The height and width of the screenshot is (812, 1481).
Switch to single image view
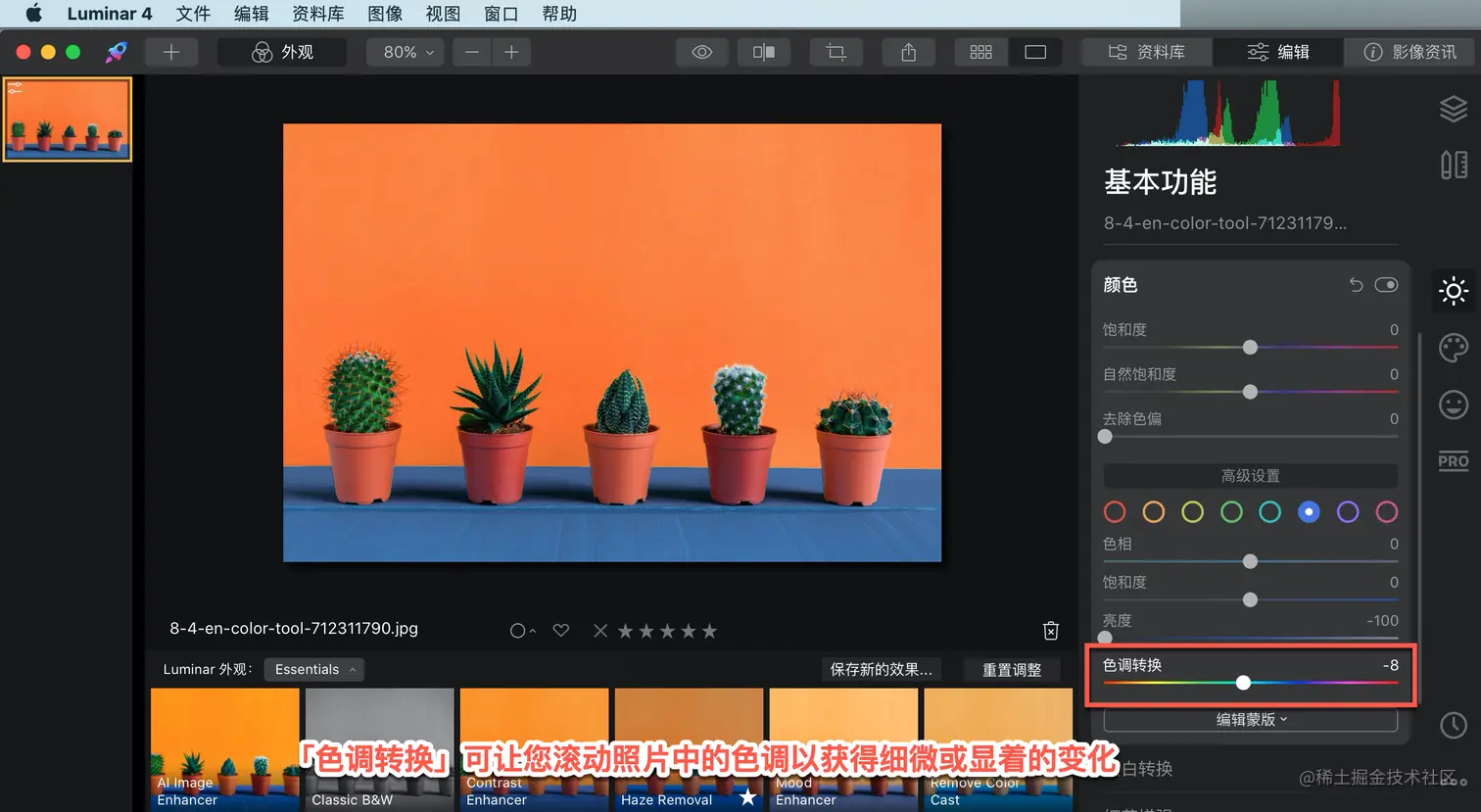pos(1035,52)
